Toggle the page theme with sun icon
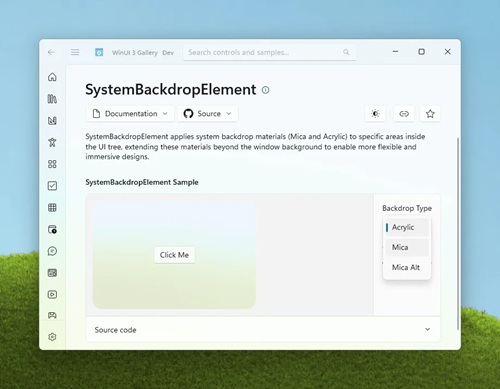 click(375, 114)
